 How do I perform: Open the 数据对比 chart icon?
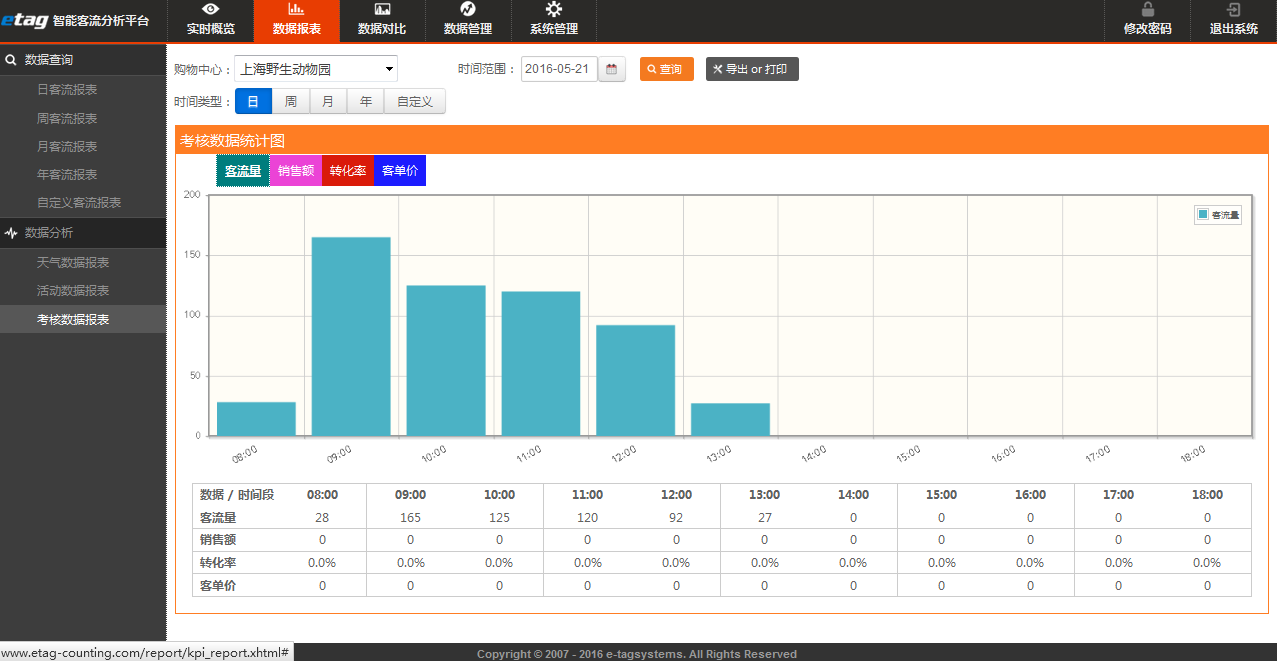click(x=382, y=9)
